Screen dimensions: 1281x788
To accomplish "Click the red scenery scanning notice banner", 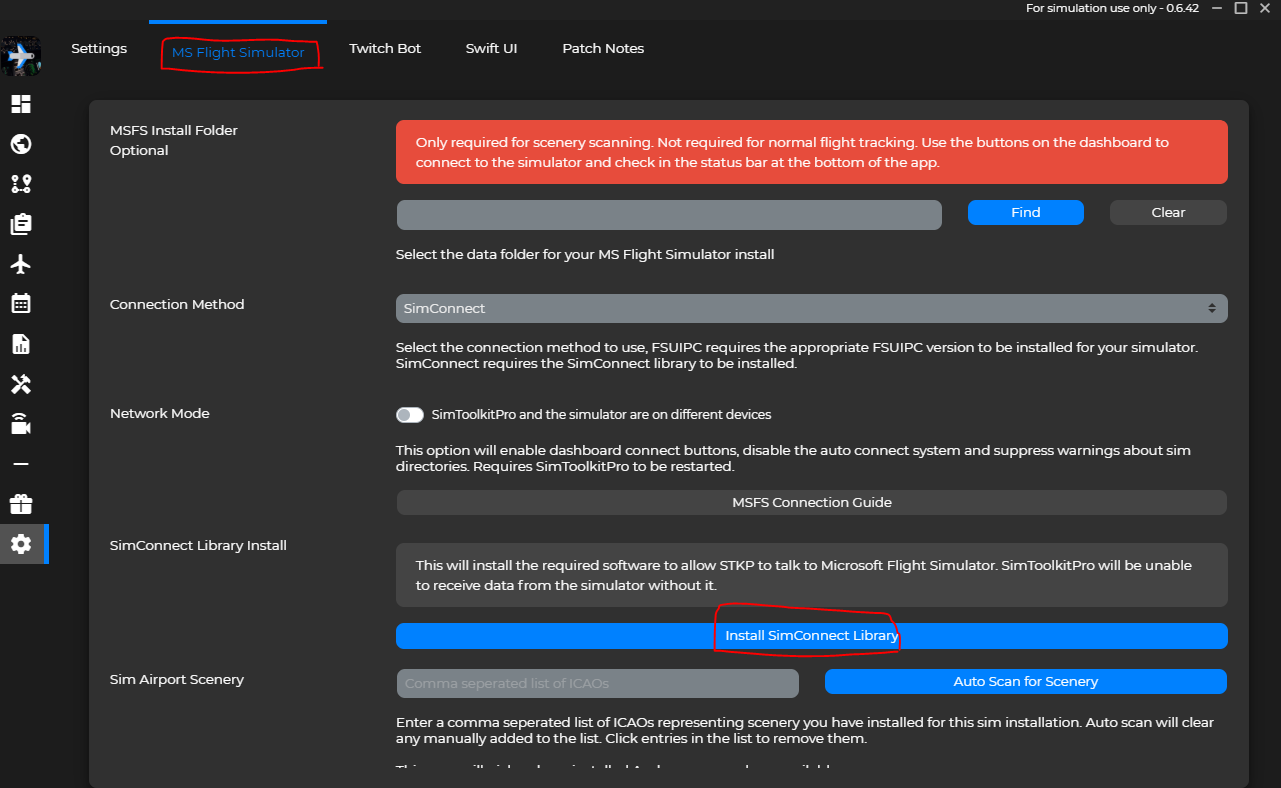I will click(x=811, y=152).
